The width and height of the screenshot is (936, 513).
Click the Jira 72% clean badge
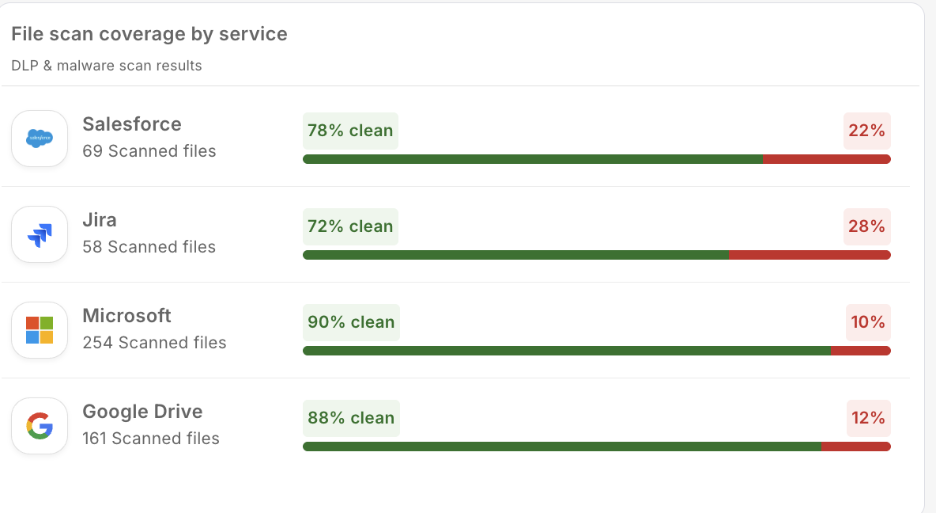click(x=350, y=226)
